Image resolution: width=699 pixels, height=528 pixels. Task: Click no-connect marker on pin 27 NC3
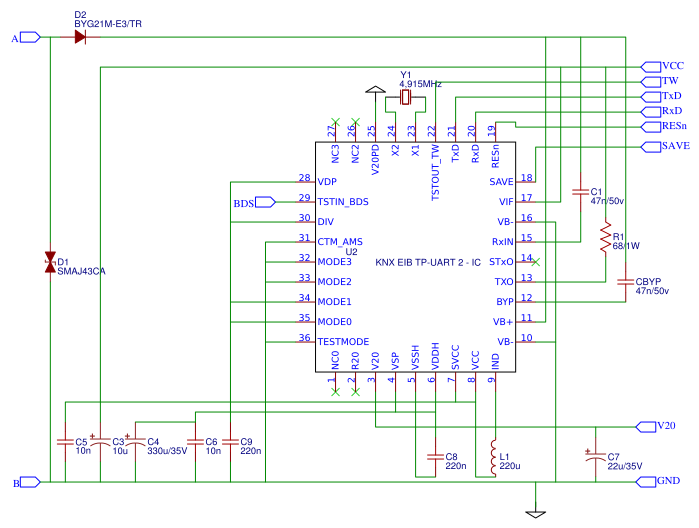point(336,122)
